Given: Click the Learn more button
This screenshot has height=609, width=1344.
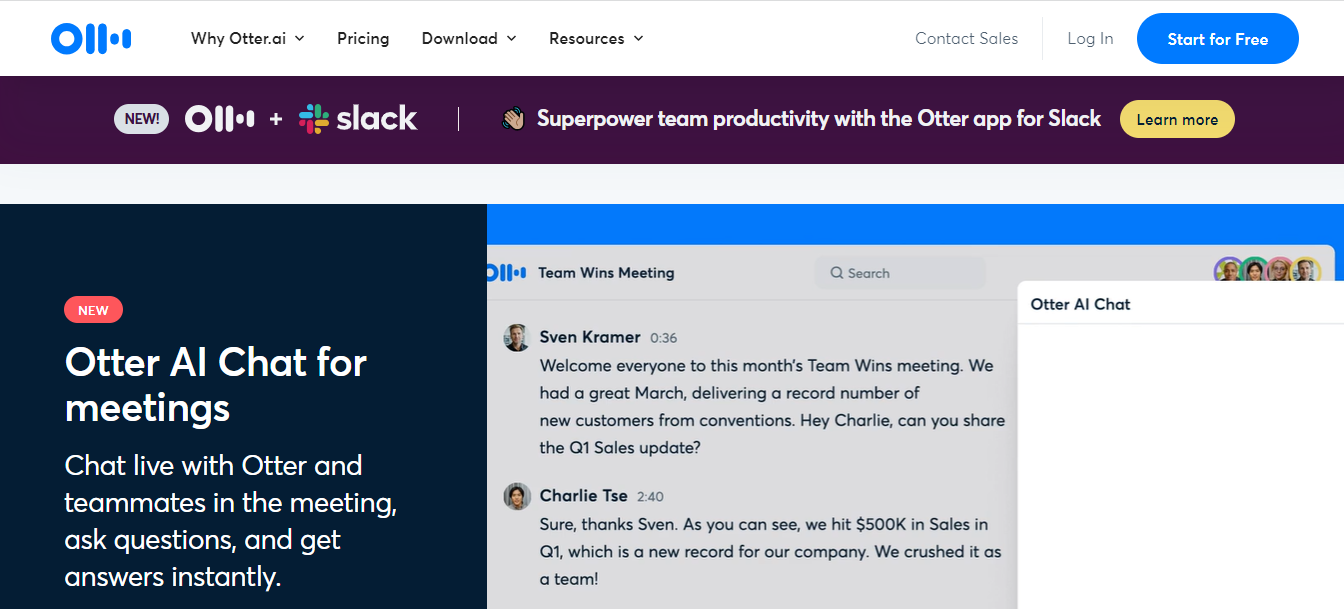Looking at the screenshot, I should [x=1177, y=119].
